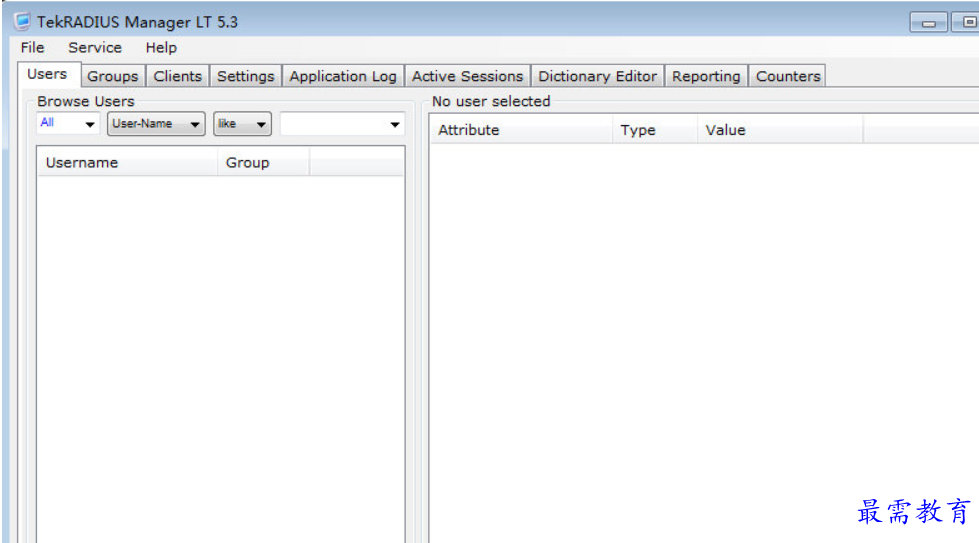This screenshot has width=979, height=543.
Task: Switch to the Groups tab
Action: [113, 76]
